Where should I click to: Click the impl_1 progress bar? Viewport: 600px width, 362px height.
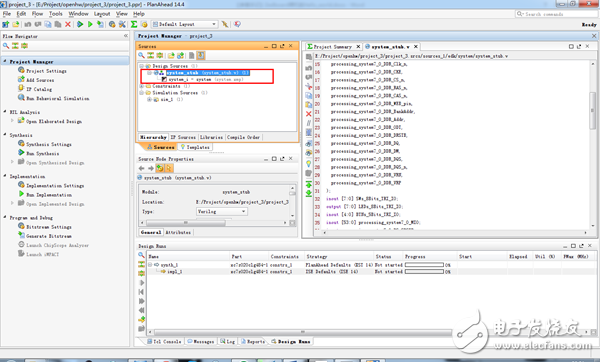(x=424, y=272)
